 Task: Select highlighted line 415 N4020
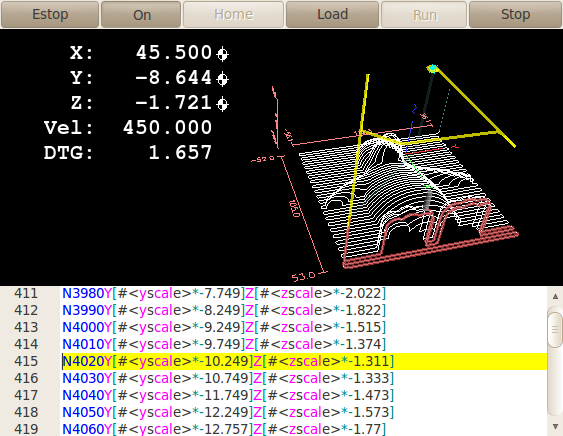pyautogui.click(x=304, y=361)
